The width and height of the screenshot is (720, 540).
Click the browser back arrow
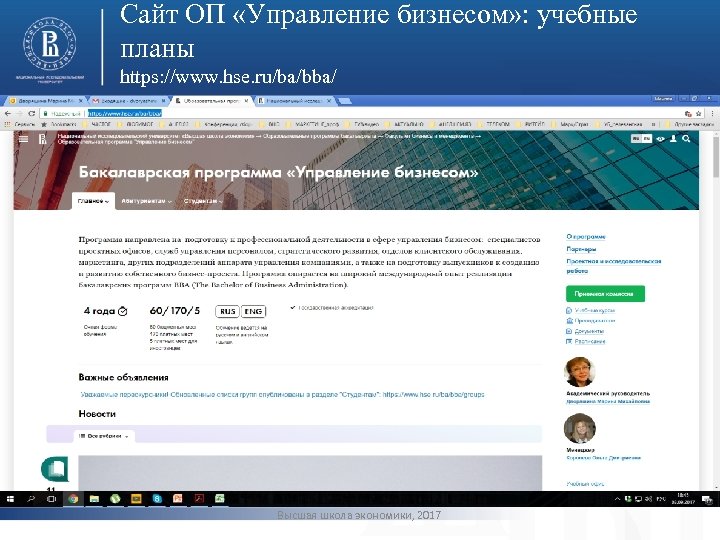tap(8, 113)
